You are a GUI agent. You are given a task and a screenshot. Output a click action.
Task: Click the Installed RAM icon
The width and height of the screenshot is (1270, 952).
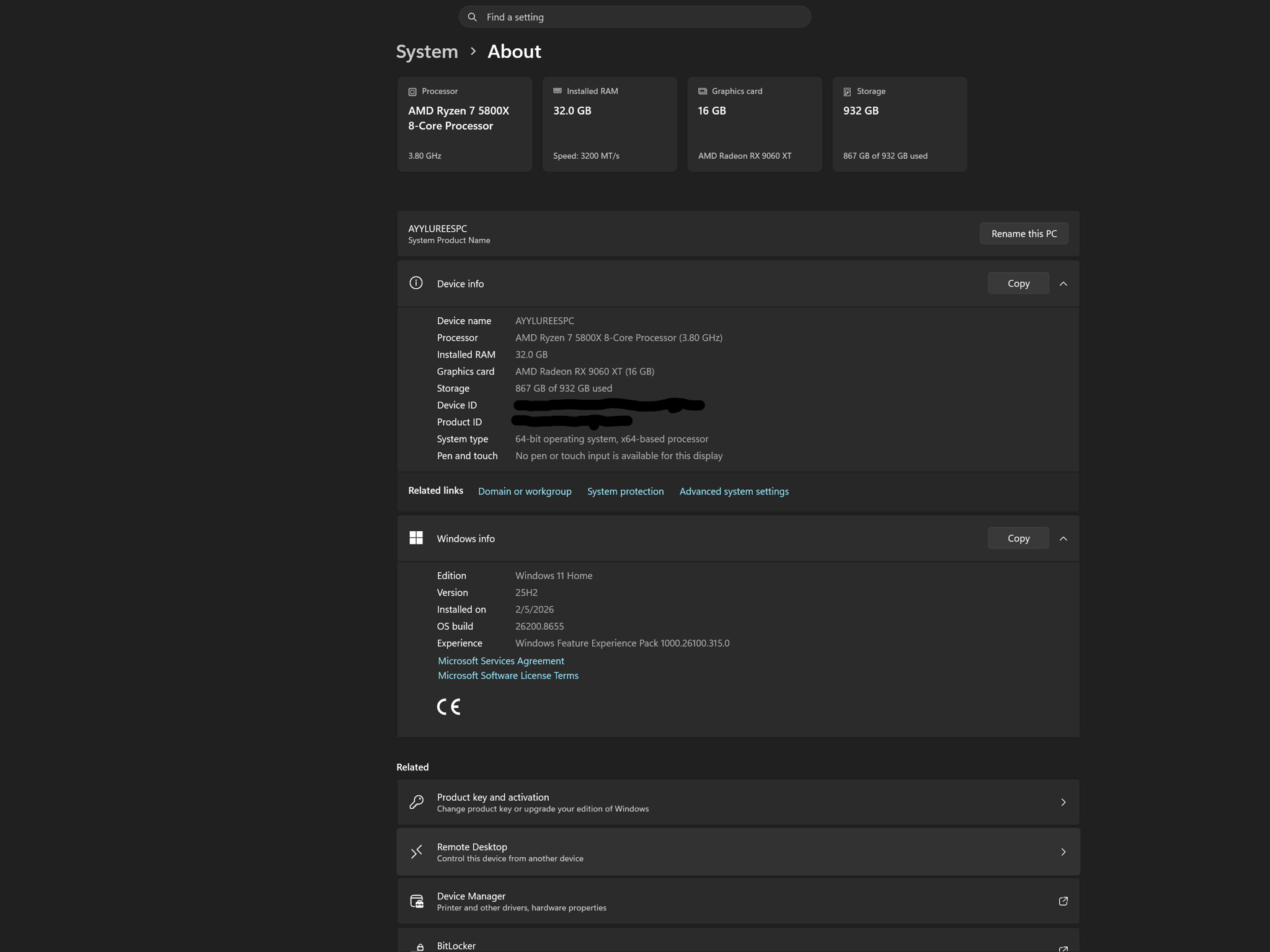(x=557, y=91)
